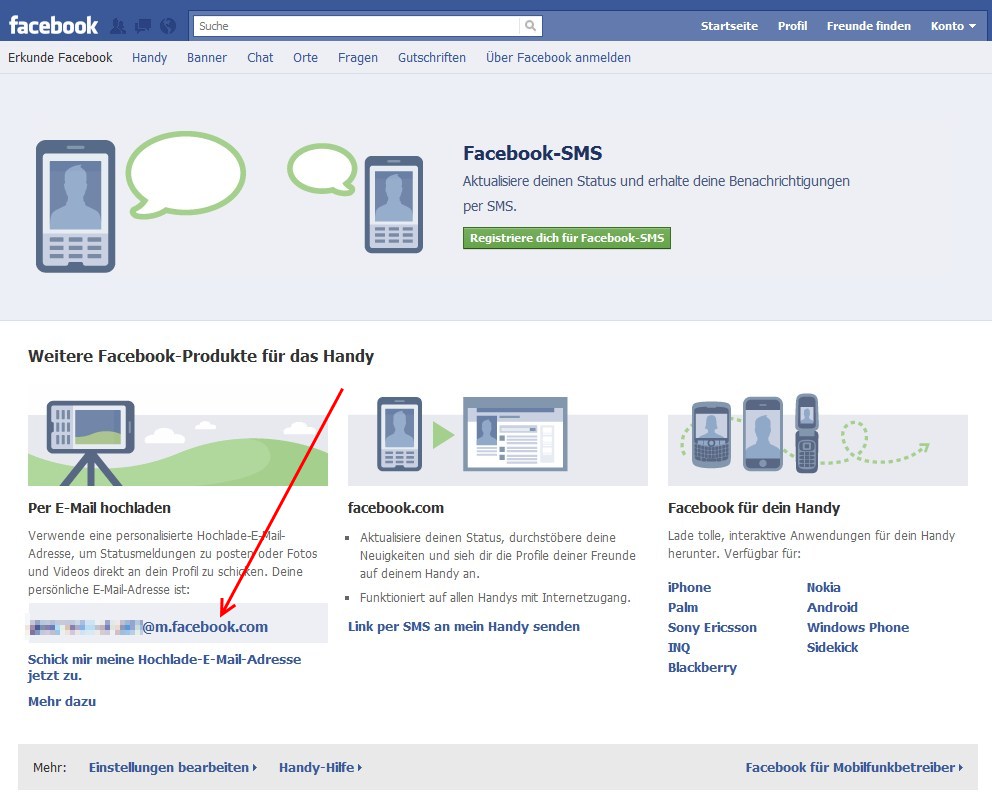Viewport: 992px width, 795px height.
Task: Go to Startseite
Action: pyautogui.click(x=729, y=26)
